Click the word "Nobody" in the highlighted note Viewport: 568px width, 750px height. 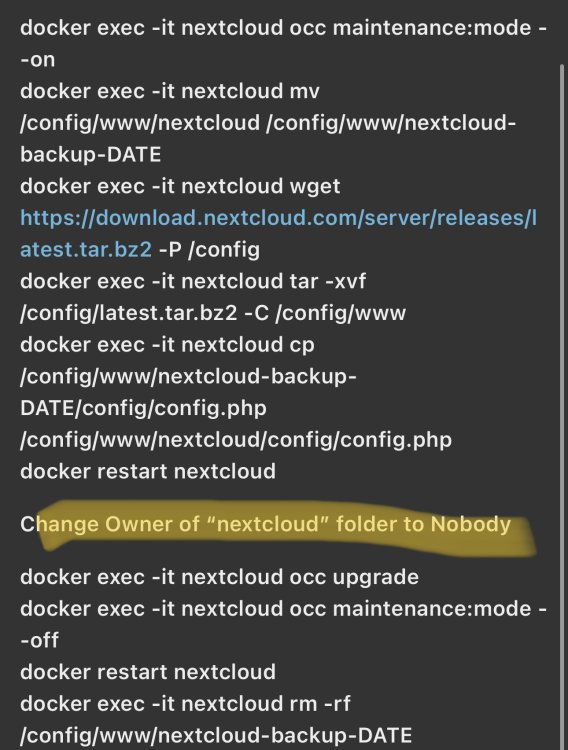point(471,524)
